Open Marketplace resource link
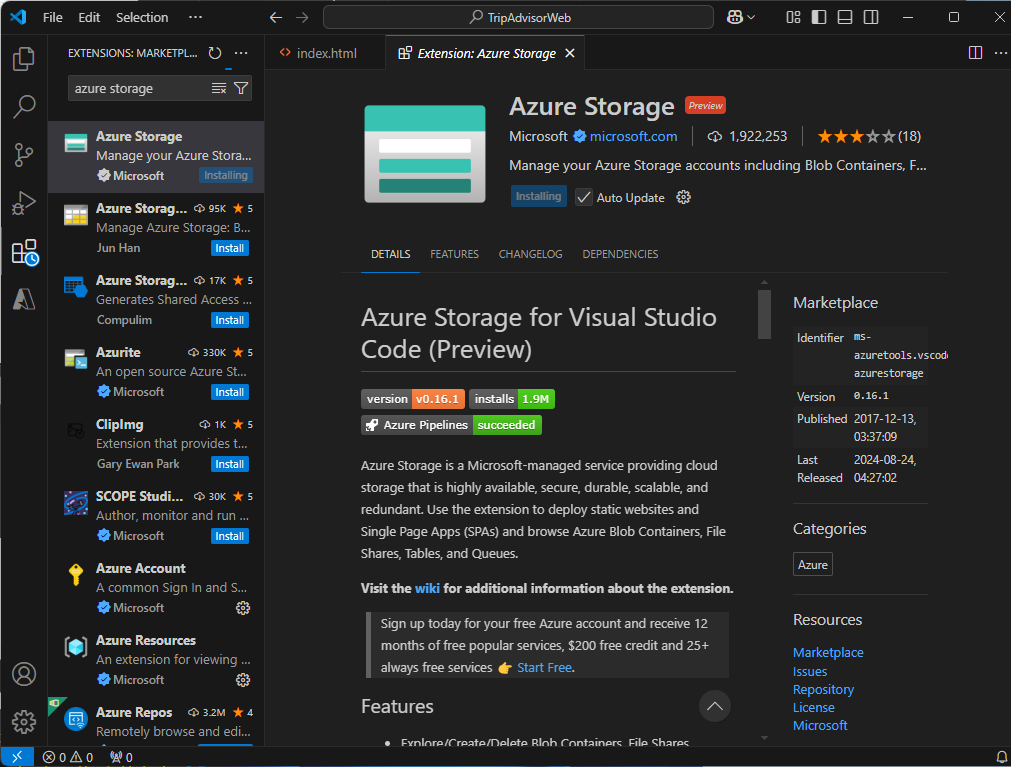Screen dimensions: 1011x767 tap(828, 652)
